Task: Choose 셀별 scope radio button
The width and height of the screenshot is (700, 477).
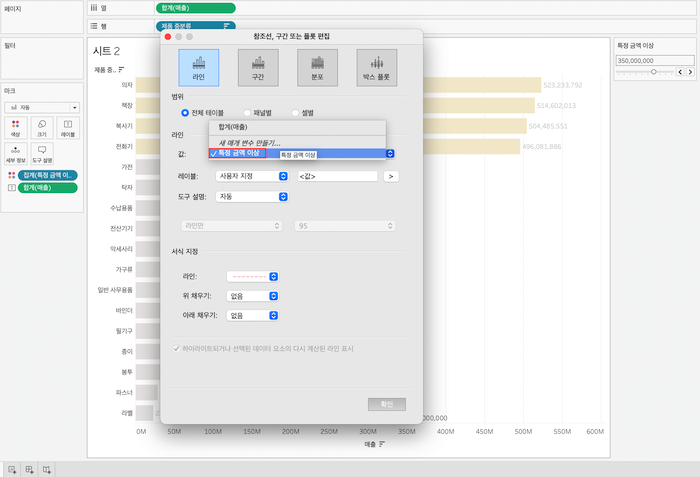Action: coord(295,113)
